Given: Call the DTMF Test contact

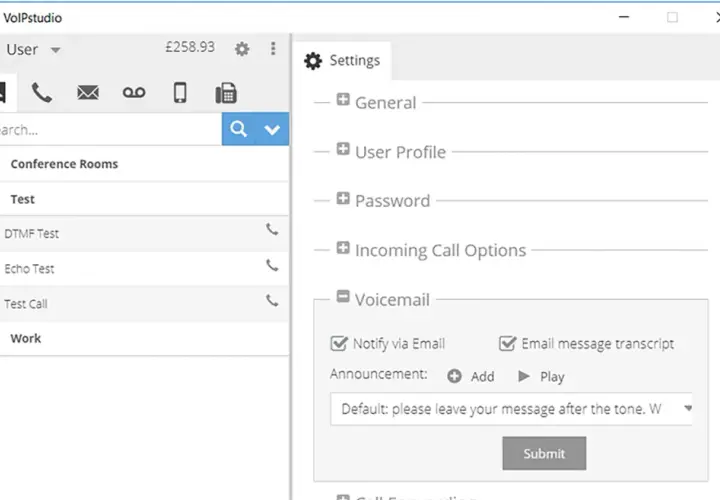Looking at the screenshot, I should pyautogui.click(x=272, y=229).
